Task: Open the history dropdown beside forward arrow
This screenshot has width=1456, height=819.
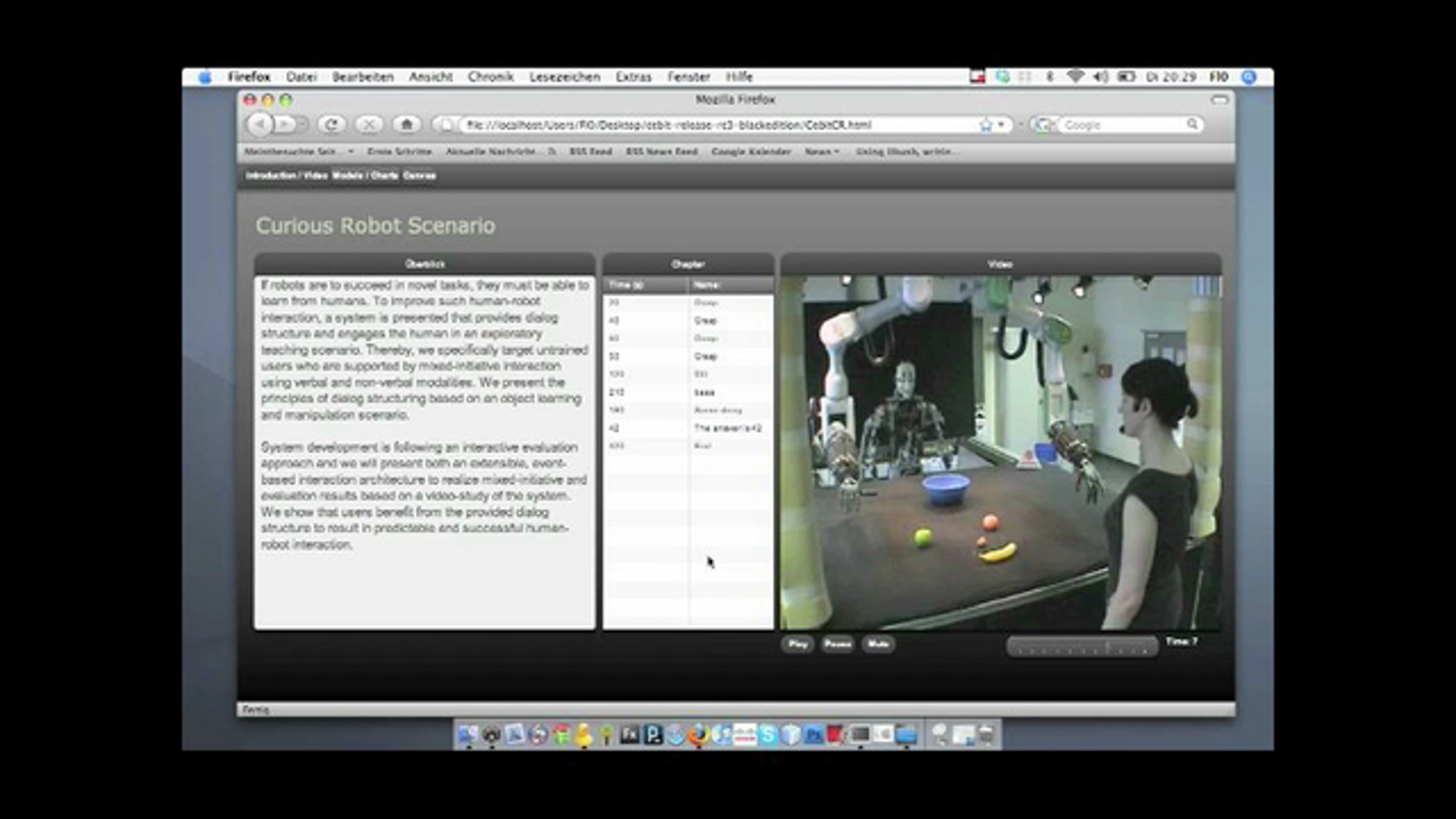Action: (x=303, y=124)
